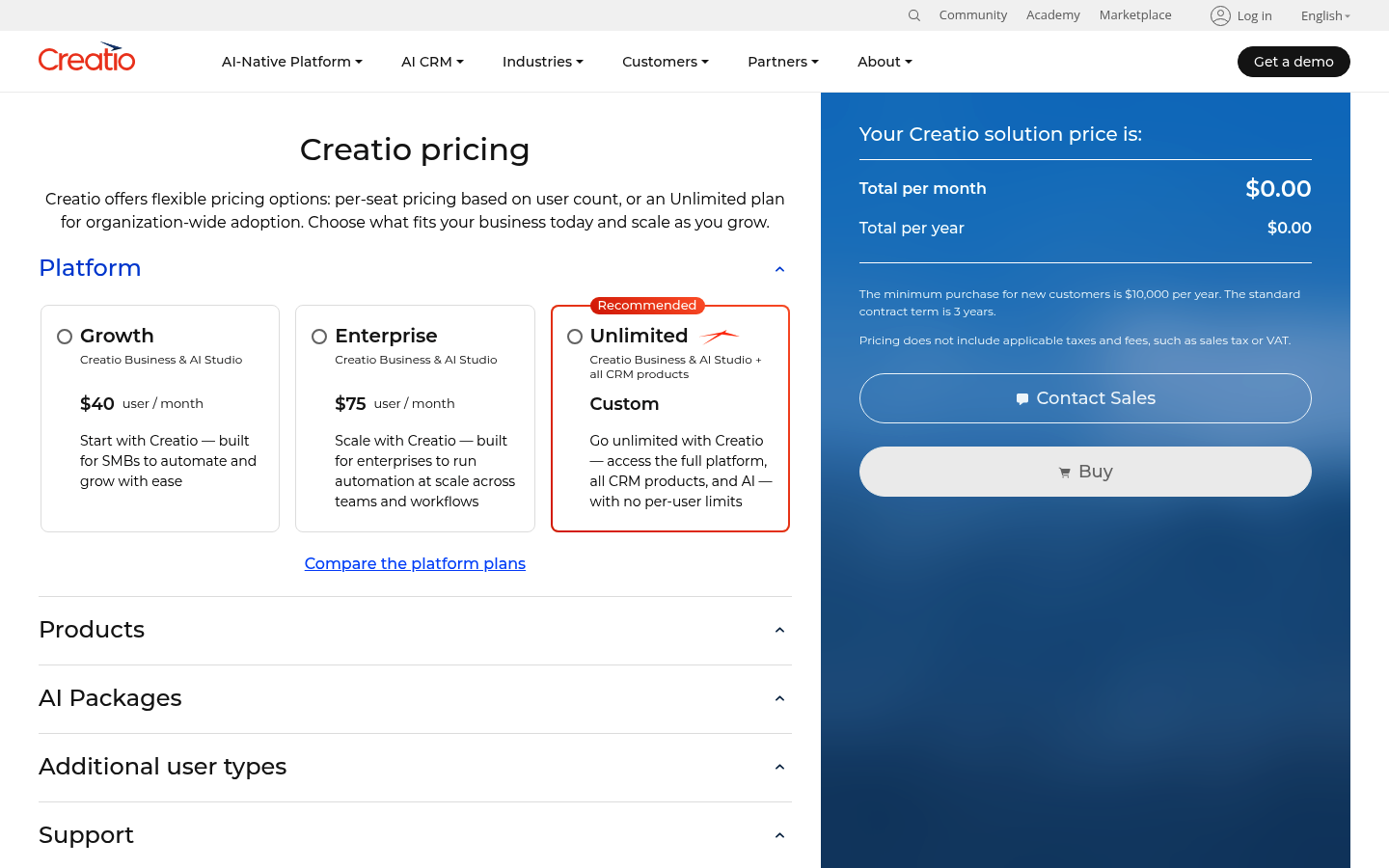Select the Enterprise plan radio button
The image size is (1389, 868).
319,337
